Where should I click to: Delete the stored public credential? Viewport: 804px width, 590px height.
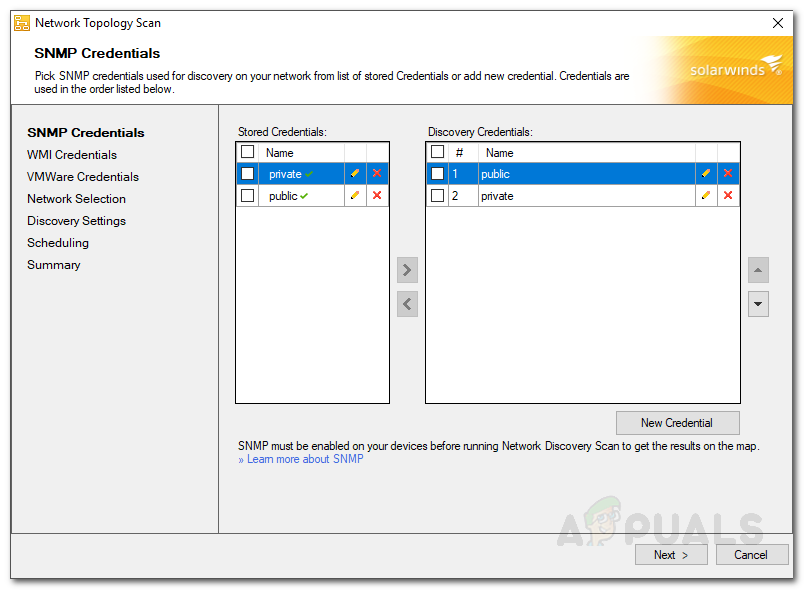coord(377,195)
